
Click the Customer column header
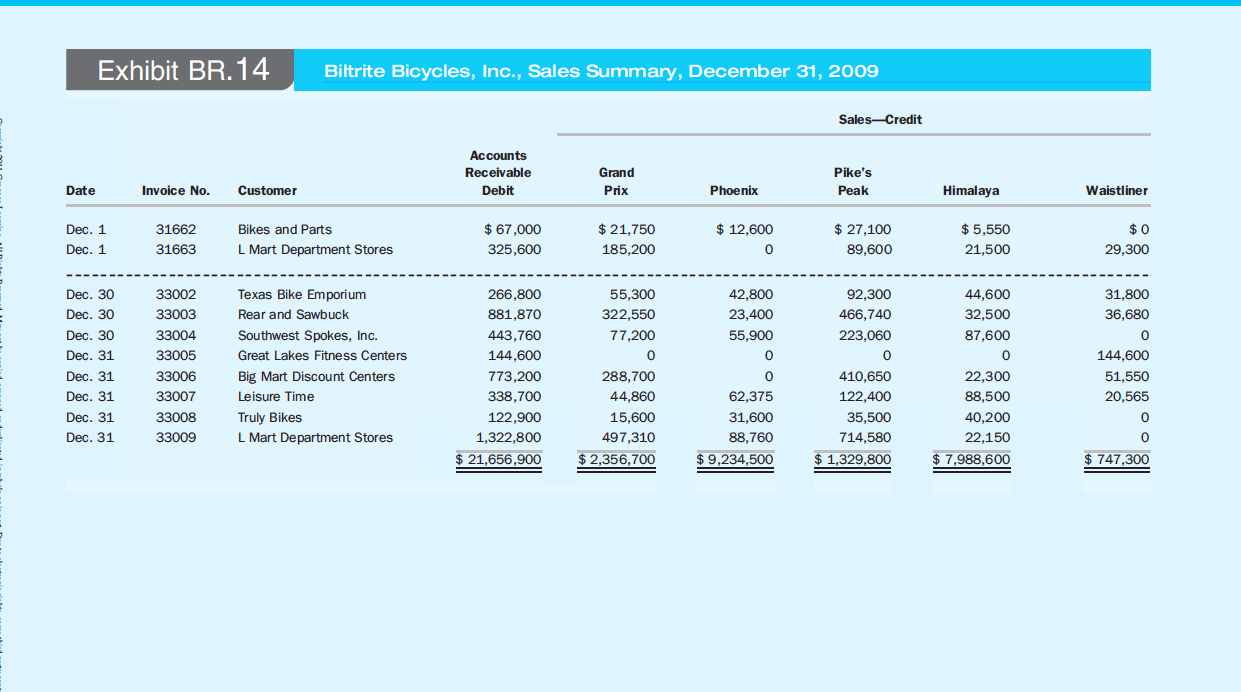(267, 190)
